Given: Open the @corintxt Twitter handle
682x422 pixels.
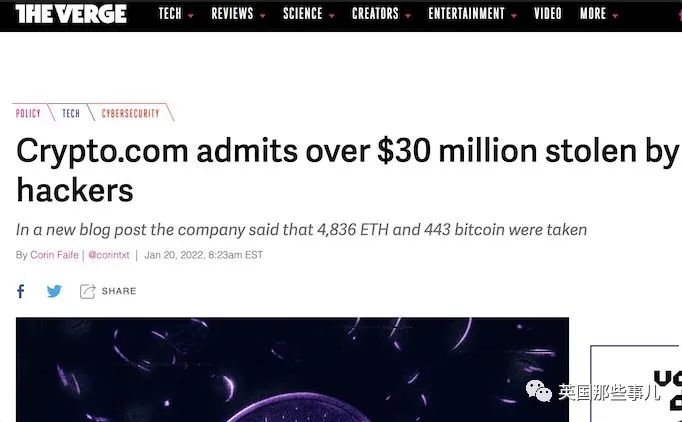Looking at the screenshot, I should pyautogui.click(x=107, y=255).
